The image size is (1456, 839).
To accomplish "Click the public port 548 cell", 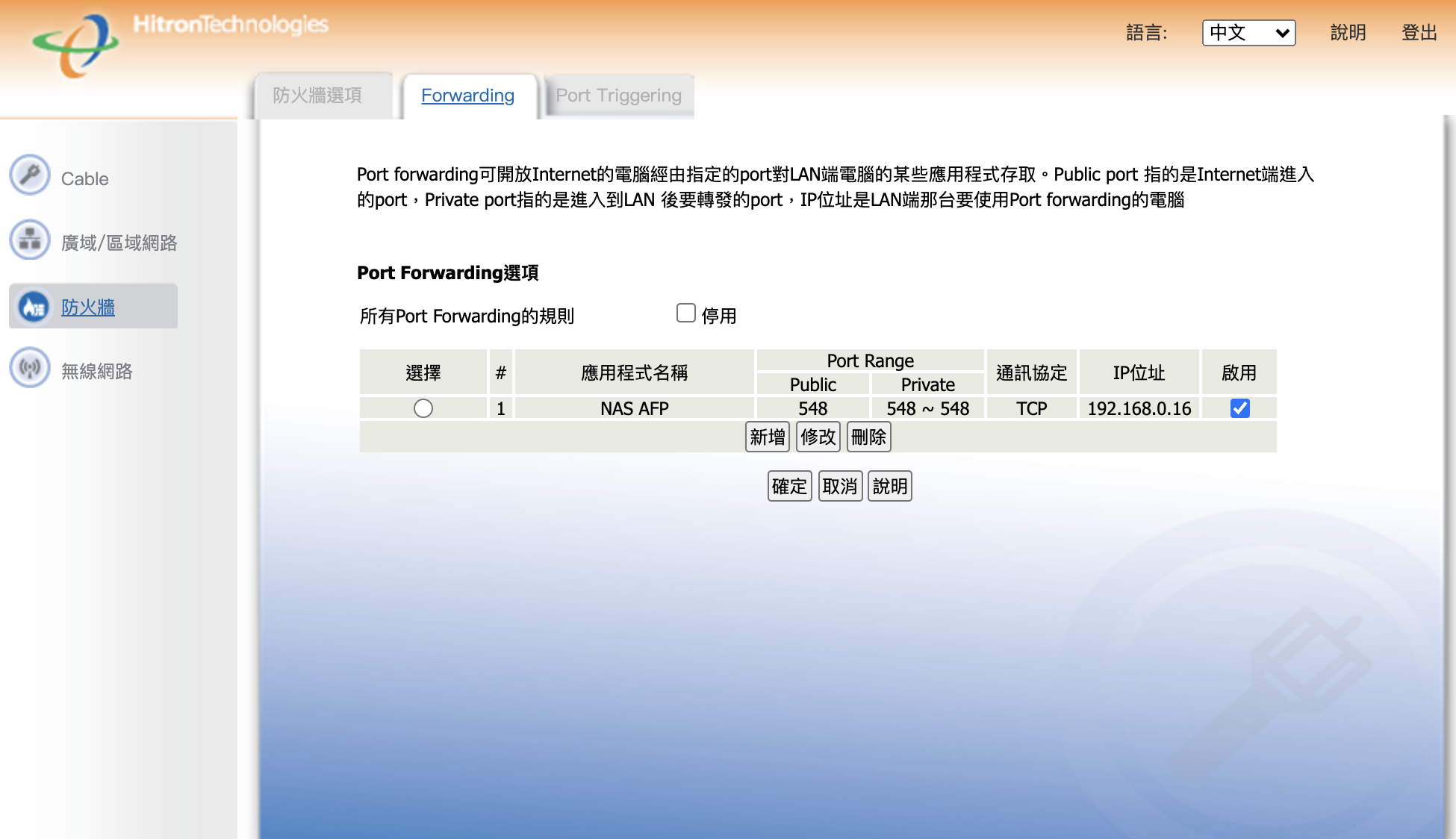I will tap(813, 408).
